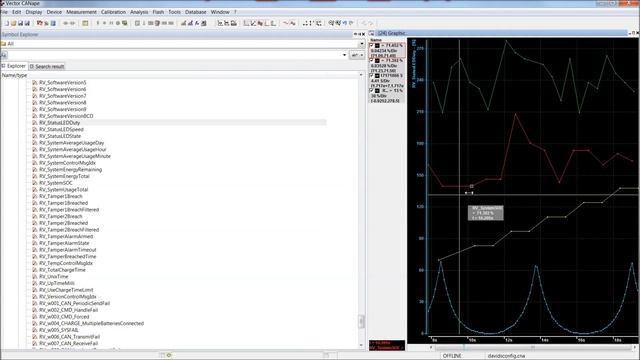Open the Analysis menu
This screenshot has width=640, height=360.
[139, 12]
